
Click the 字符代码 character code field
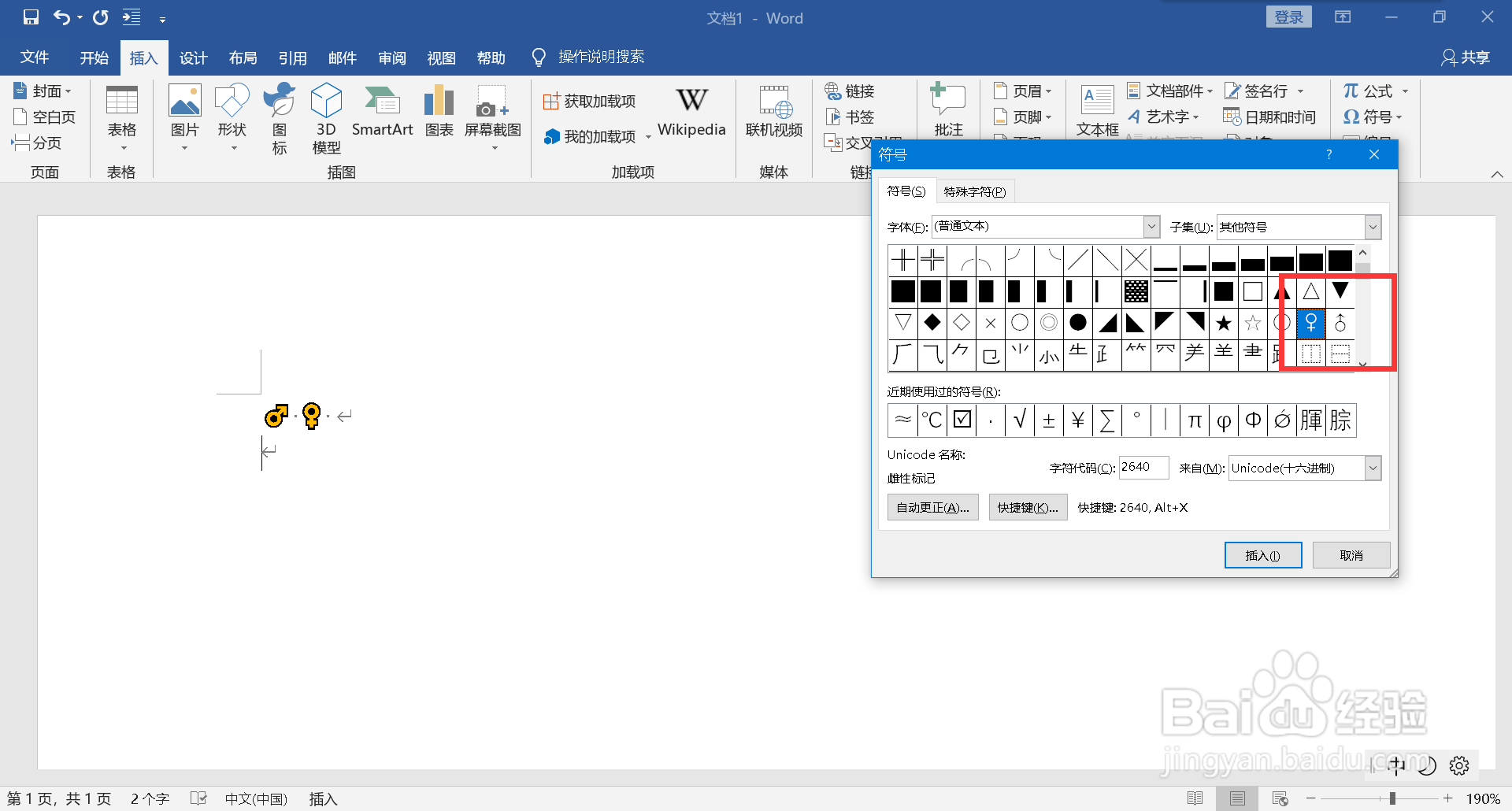point(1144,467)
